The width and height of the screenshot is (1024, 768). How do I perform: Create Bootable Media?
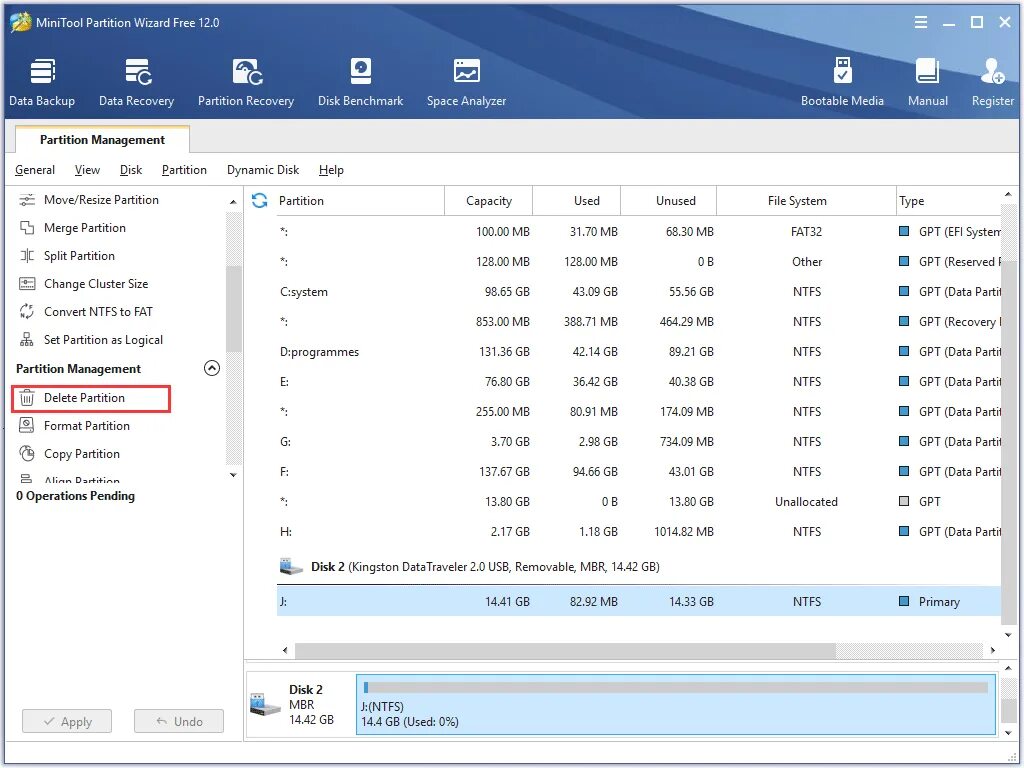(842, 82)
